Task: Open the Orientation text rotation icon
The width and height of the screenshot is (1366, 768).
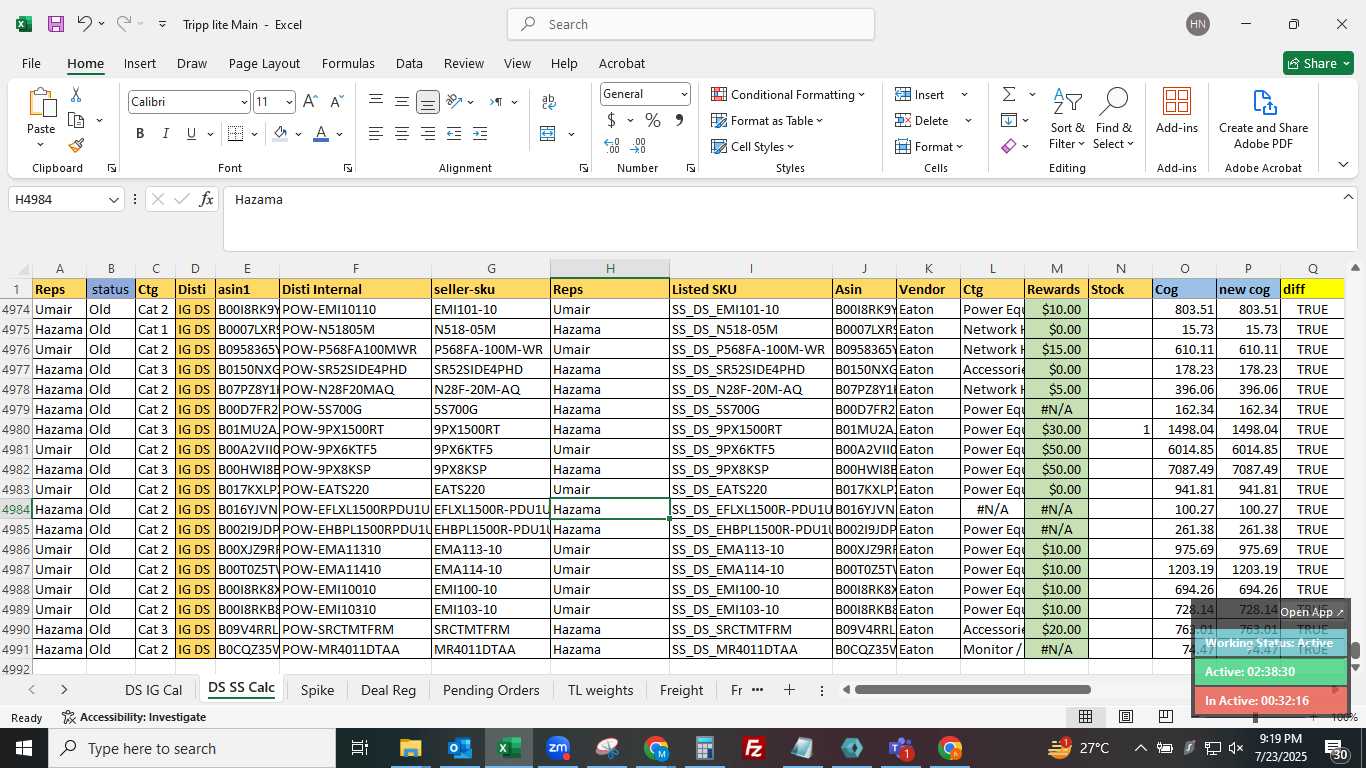Action: (x=455, y=102)
